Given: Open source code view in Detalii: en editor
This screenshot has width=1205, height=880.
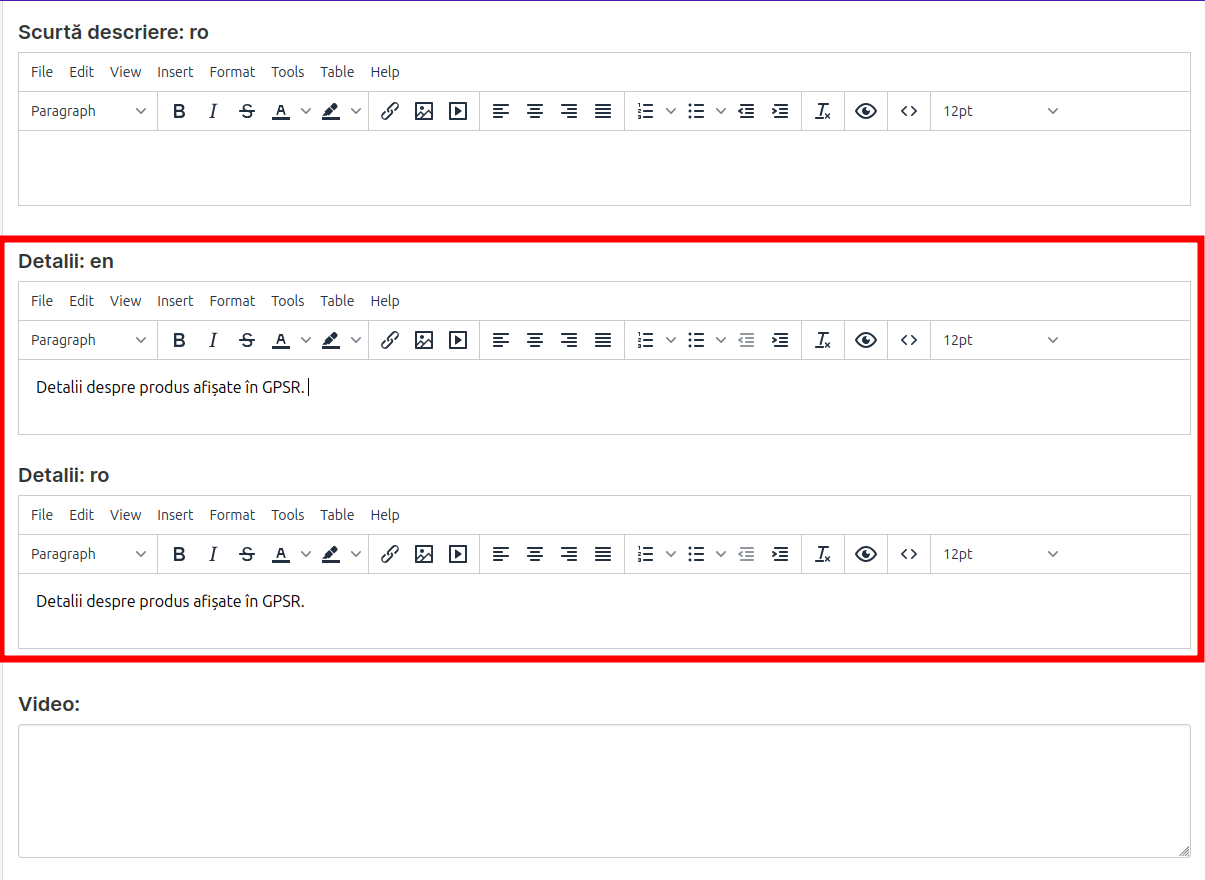Looking at the screenshot, I should tap(908, 340).
